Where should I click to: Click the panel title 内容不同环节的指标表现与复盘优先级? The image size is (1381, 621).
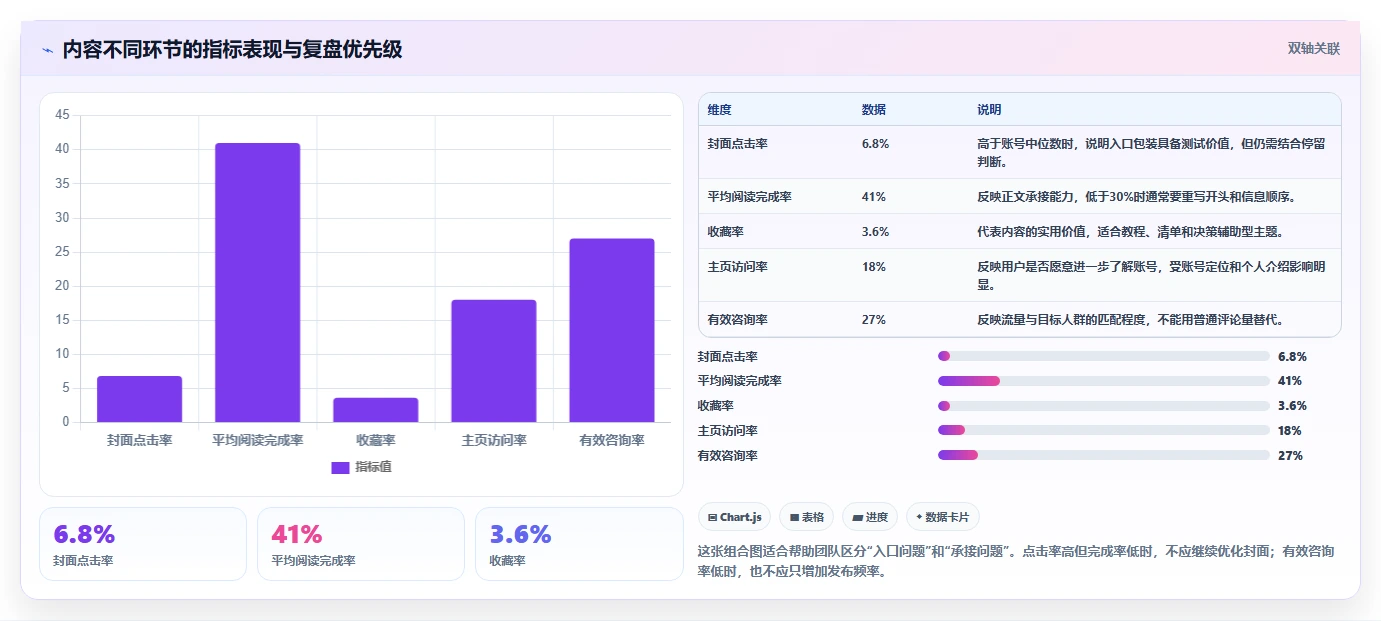tap(232, 49)
